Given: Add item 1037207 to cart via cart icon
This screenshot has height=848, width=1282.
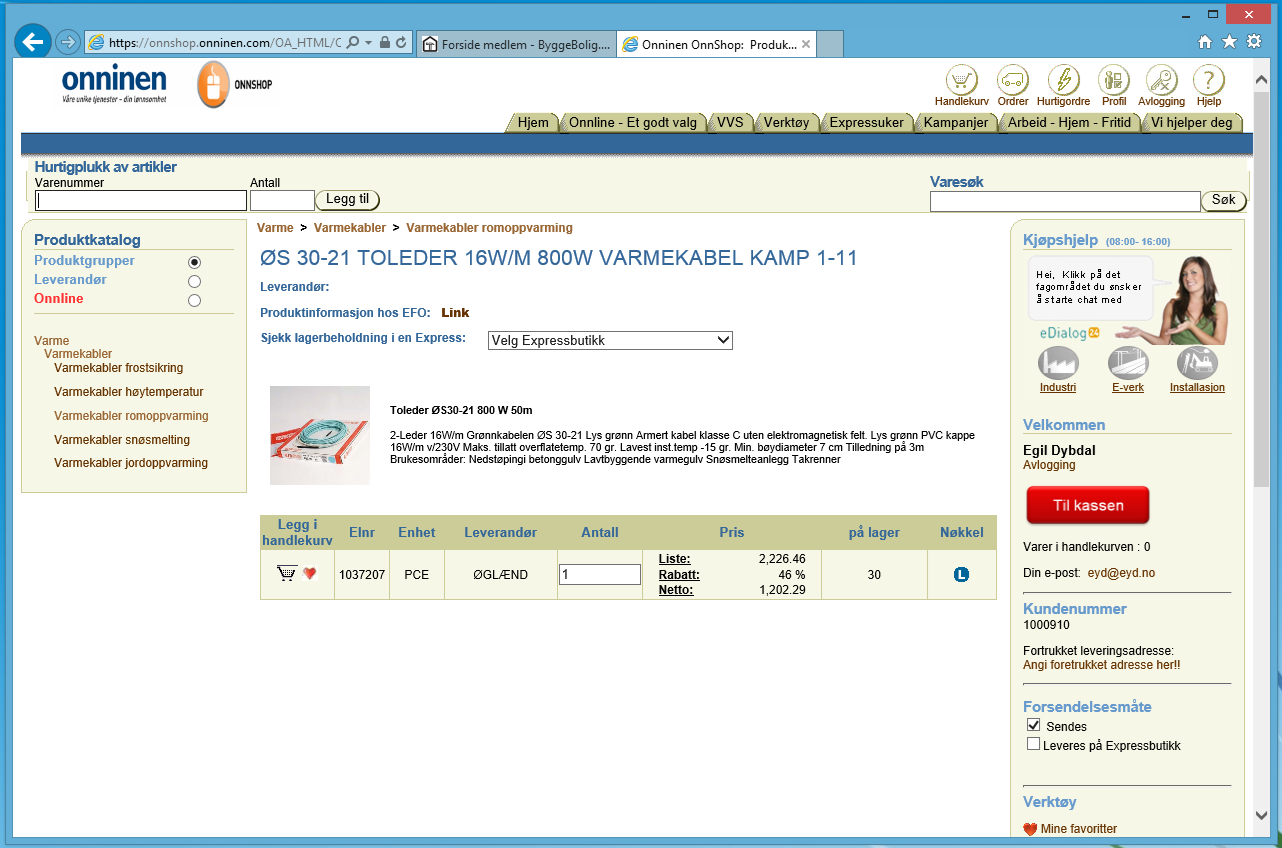Looking at the screenshot, I should [287, 574].
